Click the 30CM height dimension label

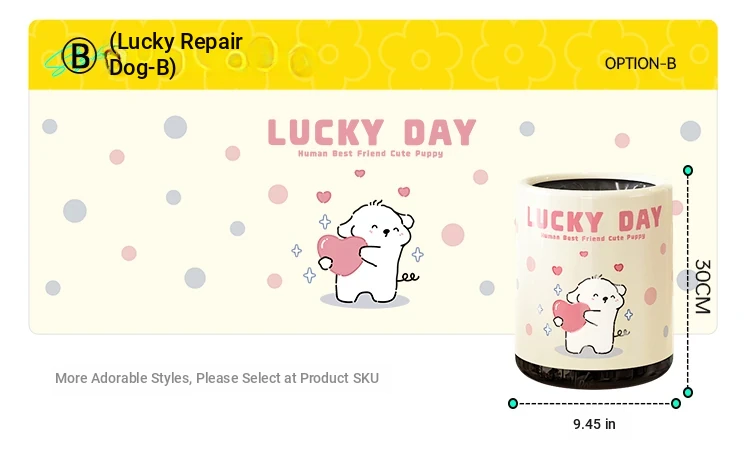point(703,286)
